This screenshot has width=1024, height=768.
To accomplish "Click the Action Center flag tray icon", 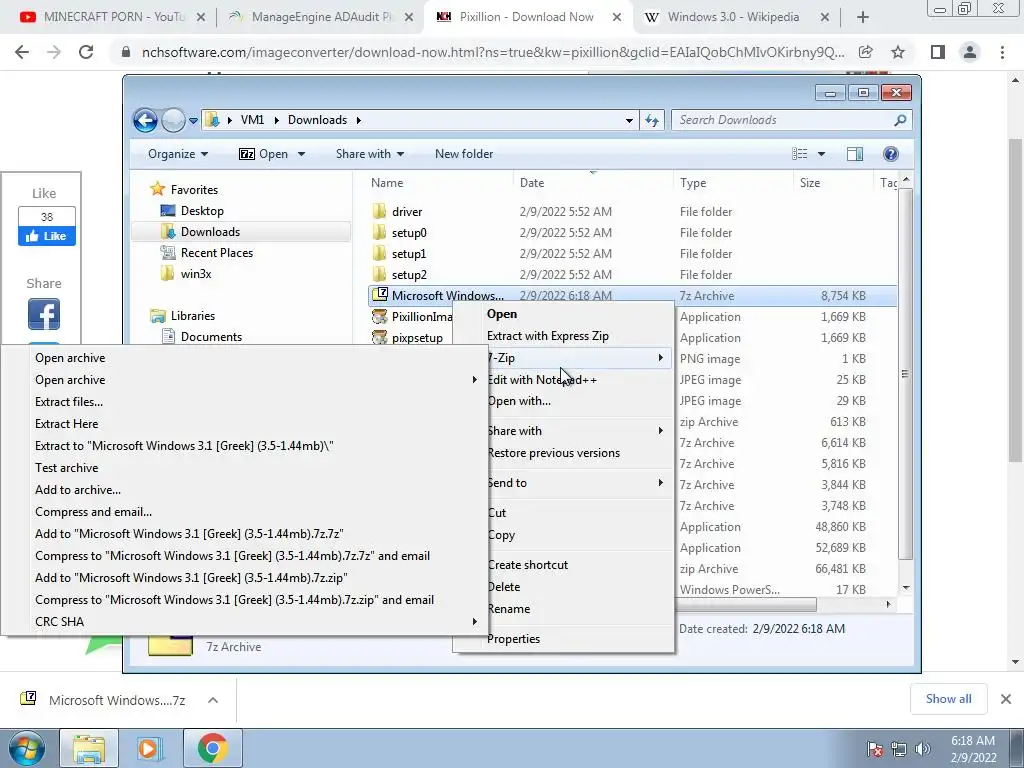I will [875, 749].
